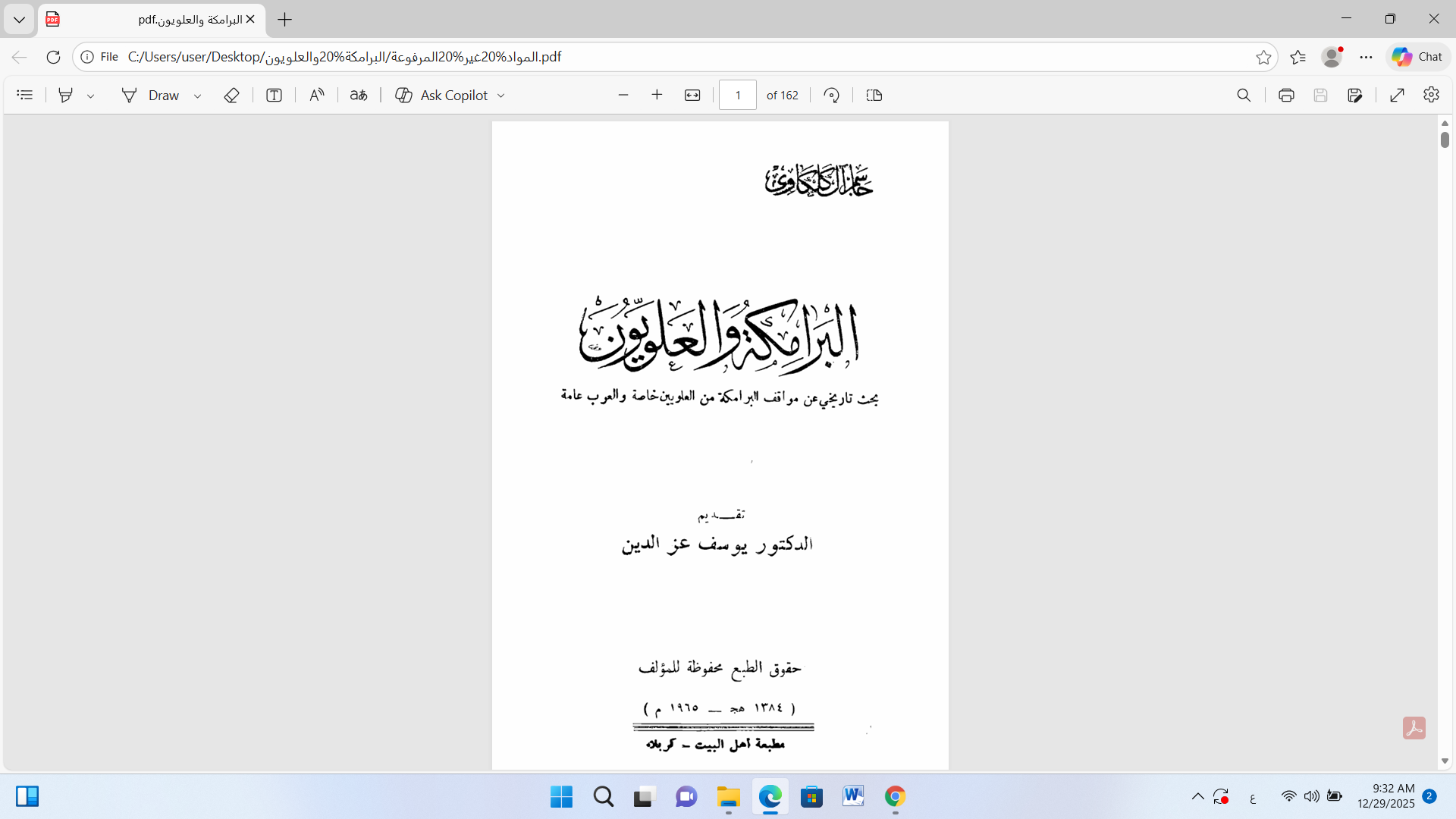Click the Save as icon
The image size is (1456, 819).
[x=1355, y=95]
